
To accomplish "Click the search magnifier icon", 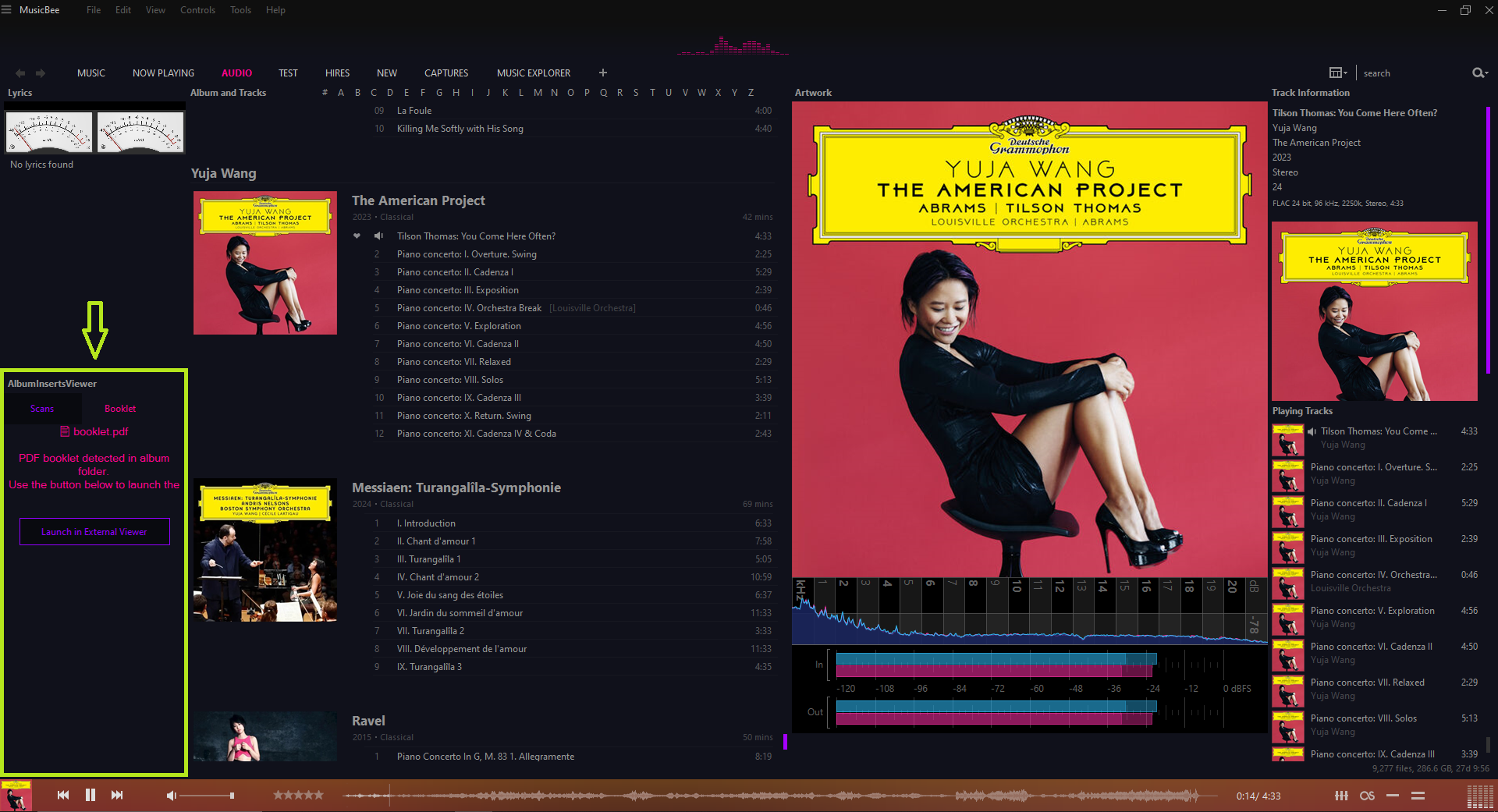I will [1477, 73].
